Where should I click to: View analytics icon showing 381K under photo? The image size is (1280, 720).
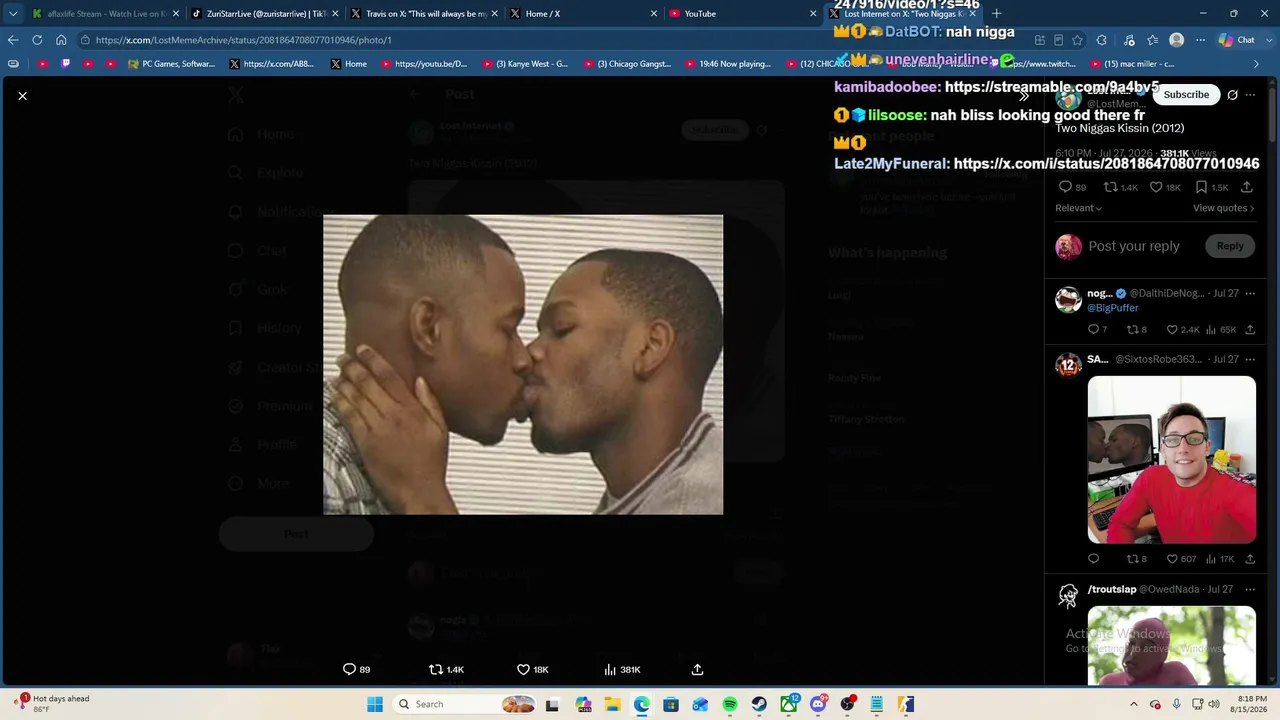pos(610,669)
